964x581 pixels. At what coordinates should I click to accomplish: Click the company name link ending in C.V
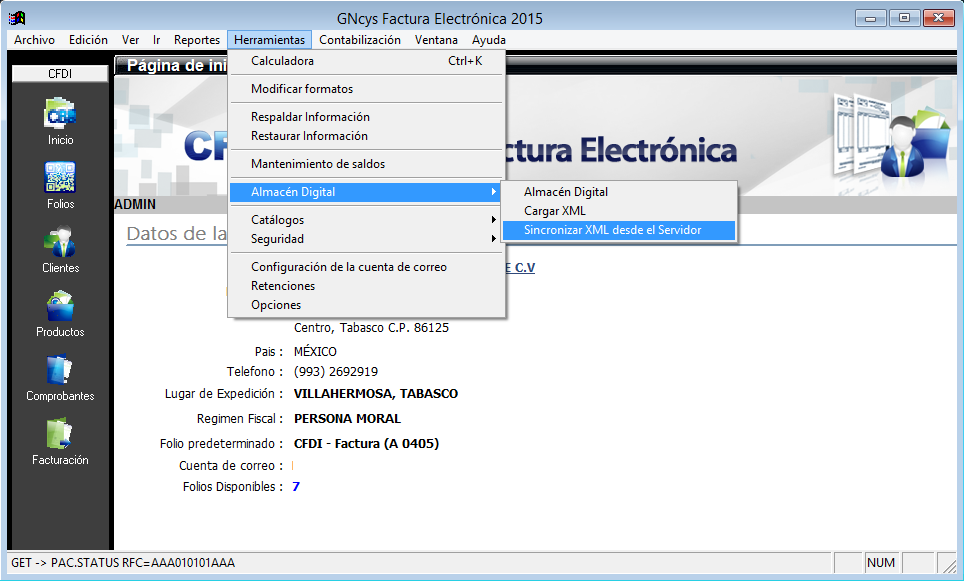520,268
